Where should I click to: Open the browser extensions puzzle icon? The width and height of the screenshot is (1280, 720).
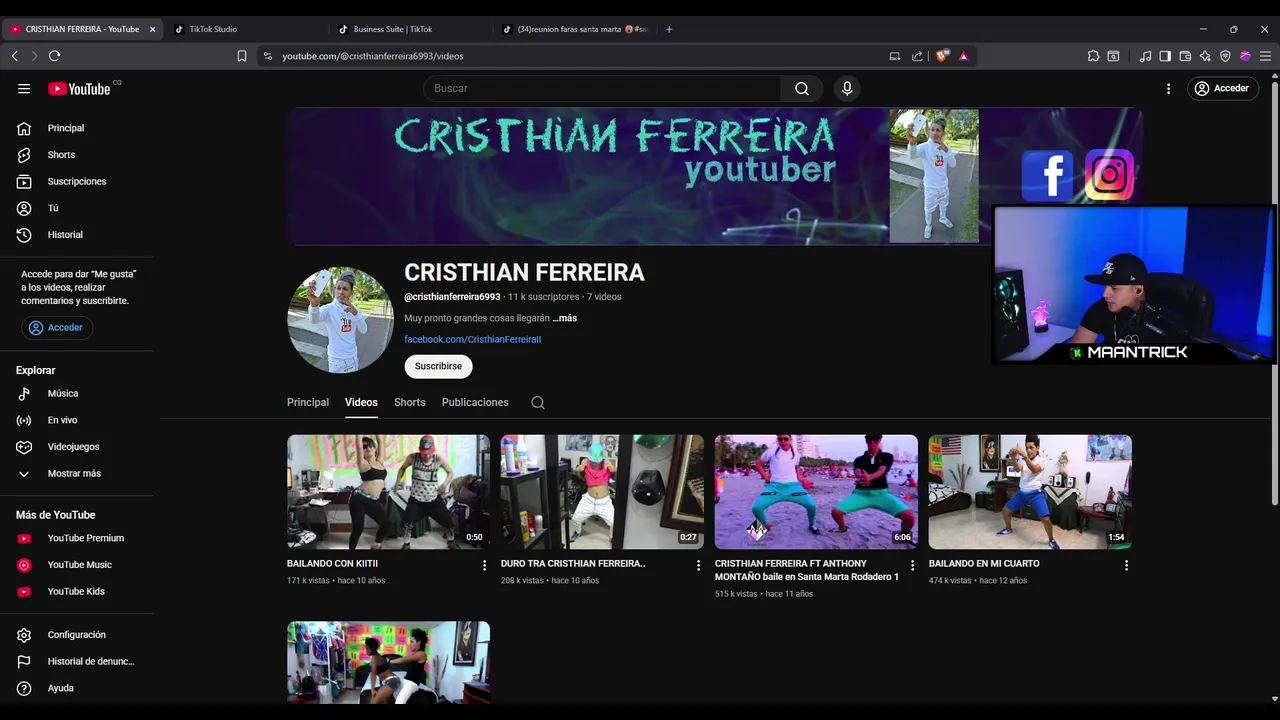(x=1093, y=56)
